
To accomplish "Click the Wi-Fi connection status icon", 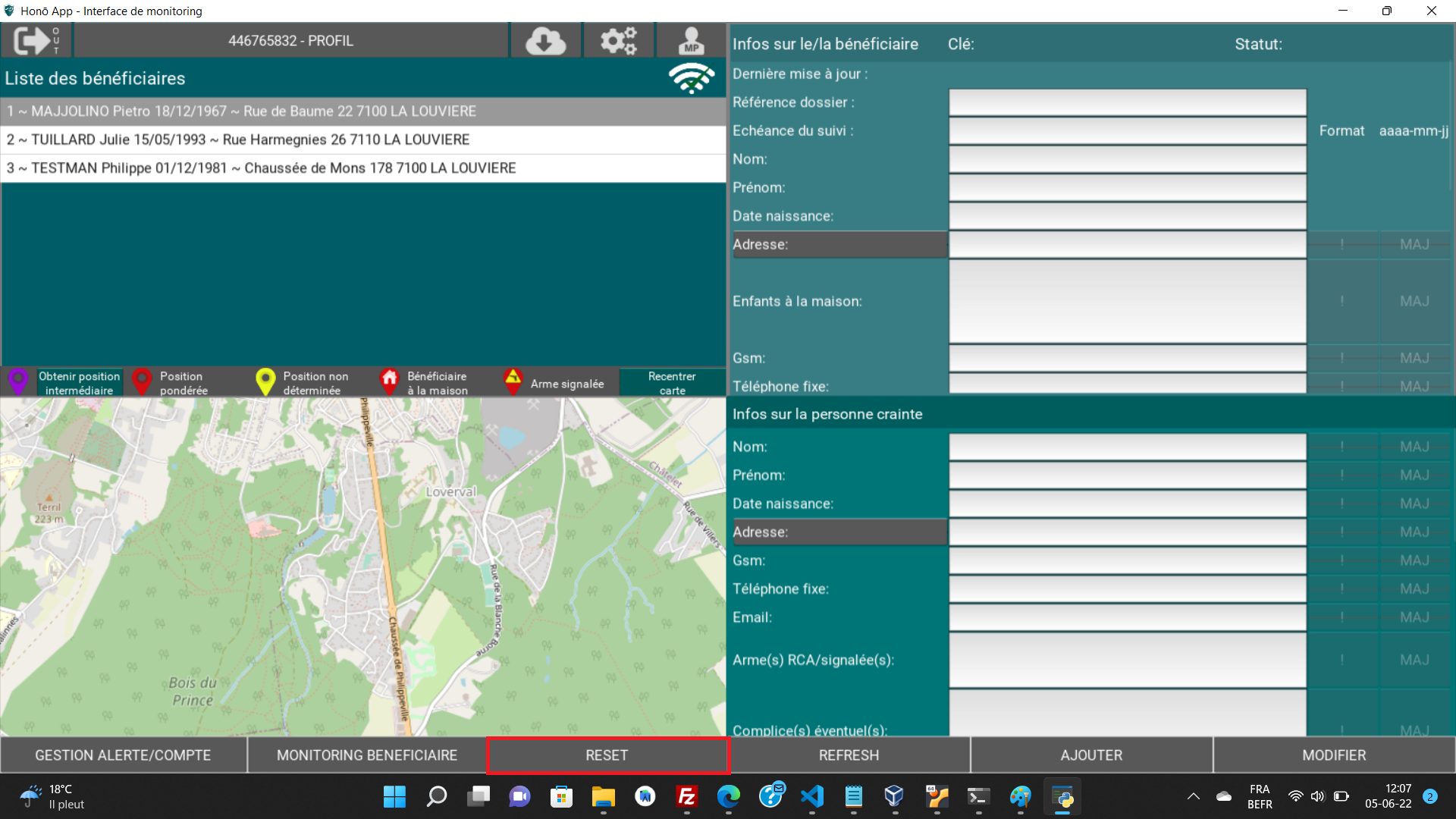I will coord(691,78).
